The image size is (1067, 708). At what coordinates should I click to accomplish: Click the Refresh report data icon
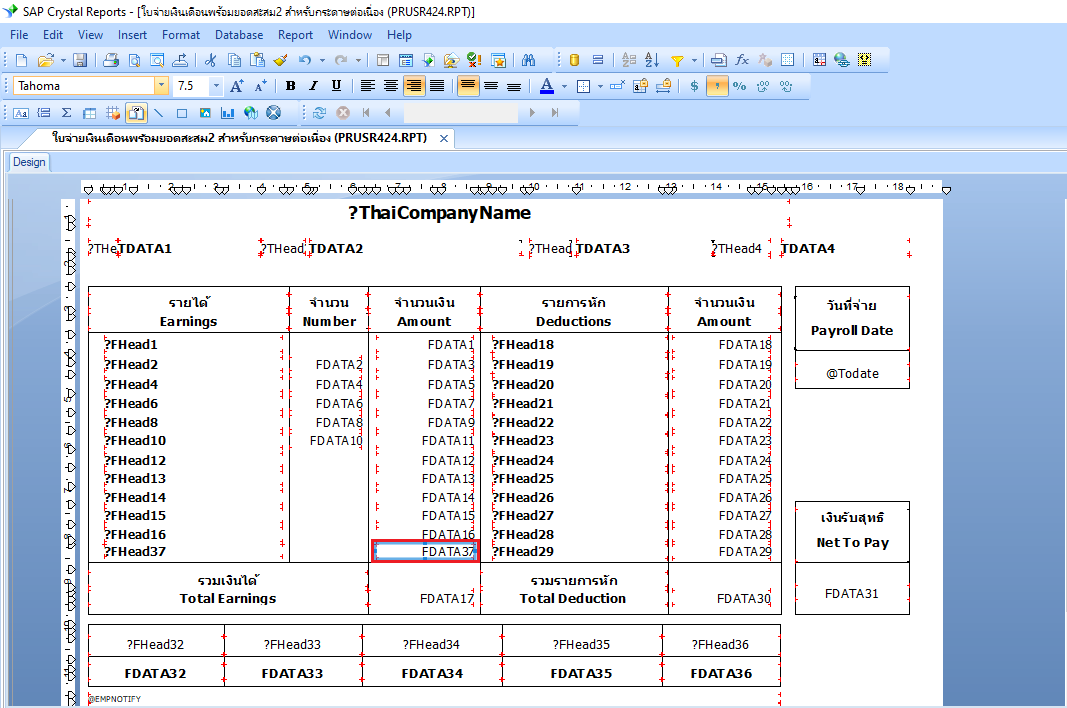click(320, 113)
